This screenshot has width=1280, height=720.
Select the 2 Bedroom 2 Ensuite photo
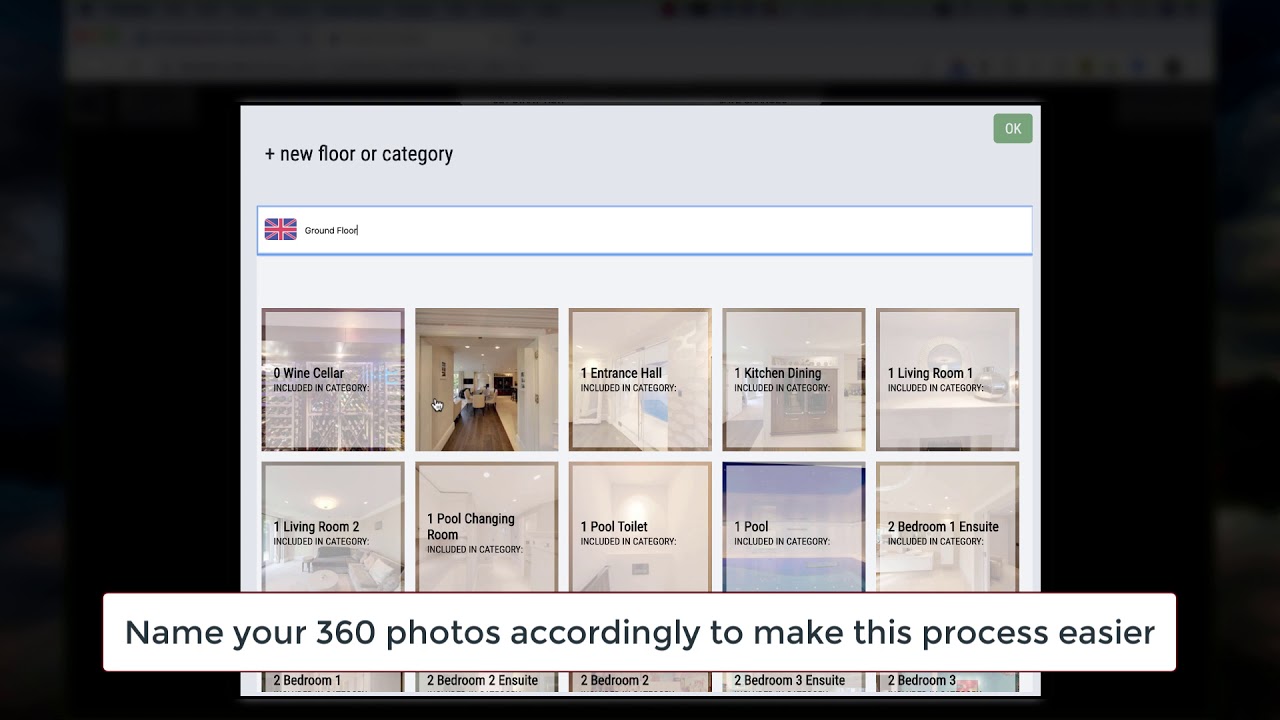487,681
